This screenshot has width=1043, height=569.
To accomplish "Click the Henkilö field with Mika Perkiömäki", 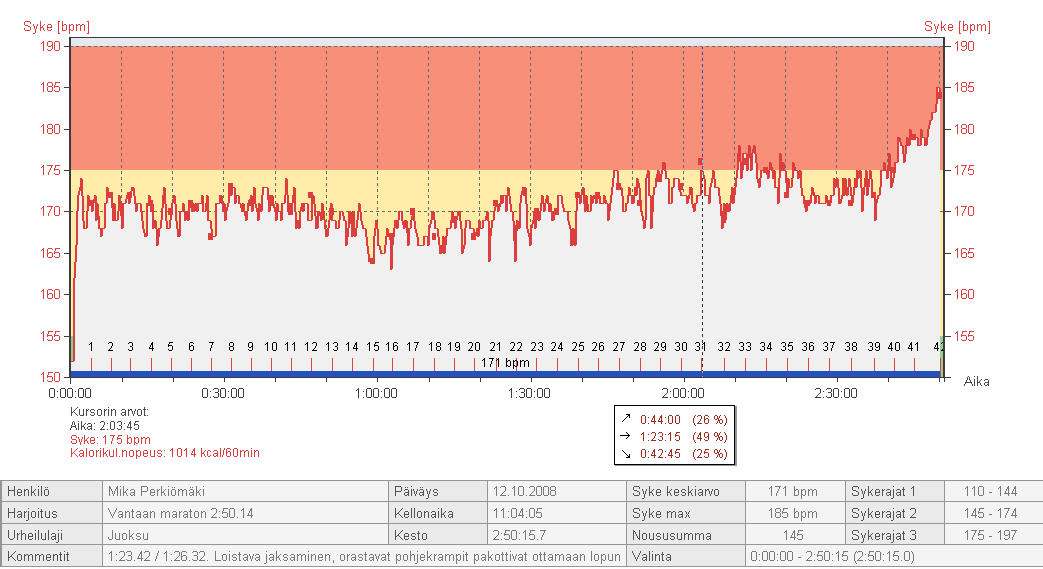I will [x=243, y=492].
